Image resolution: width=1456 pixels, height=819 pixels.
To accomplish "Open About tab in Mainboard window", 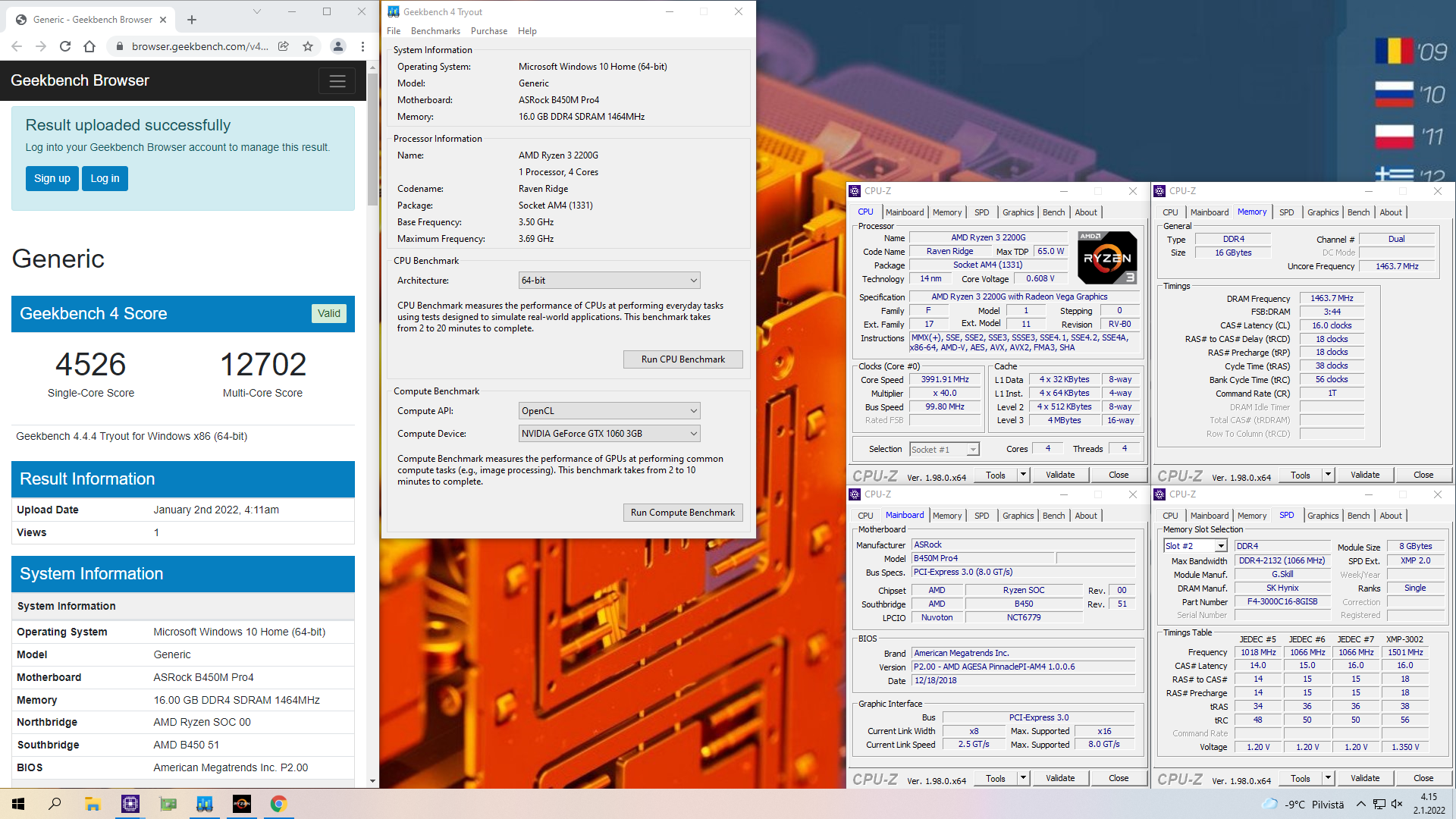I will [x=1086, y=516].
